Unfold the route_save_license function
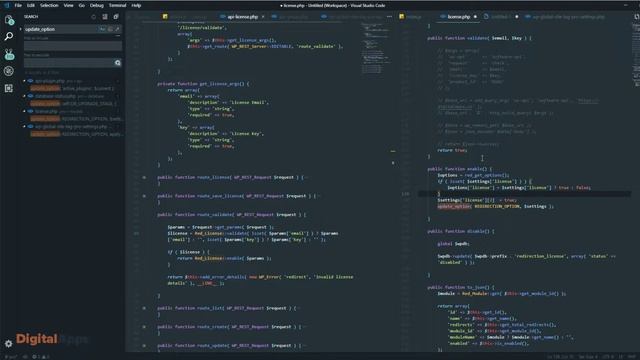 [144, 196]
